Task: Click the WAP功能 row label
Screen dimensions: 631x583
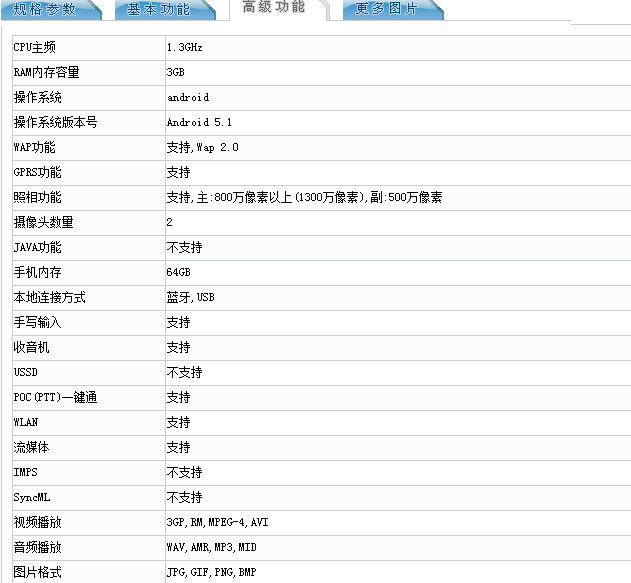Action: (34, 147)
